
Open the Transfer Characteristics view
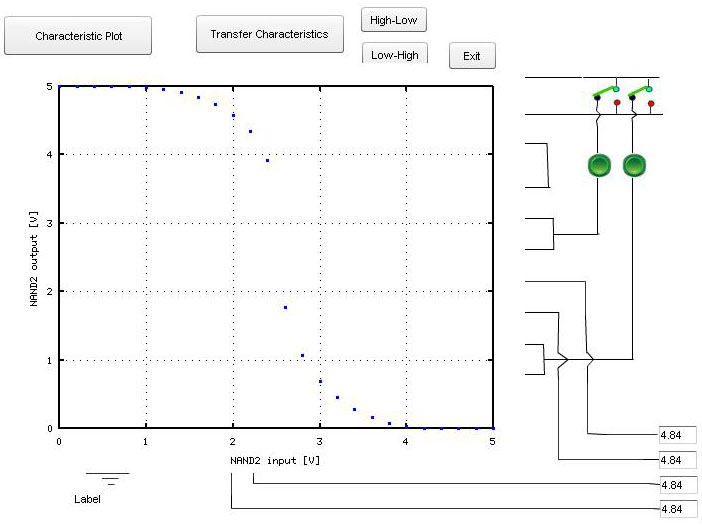pos(269,34)
